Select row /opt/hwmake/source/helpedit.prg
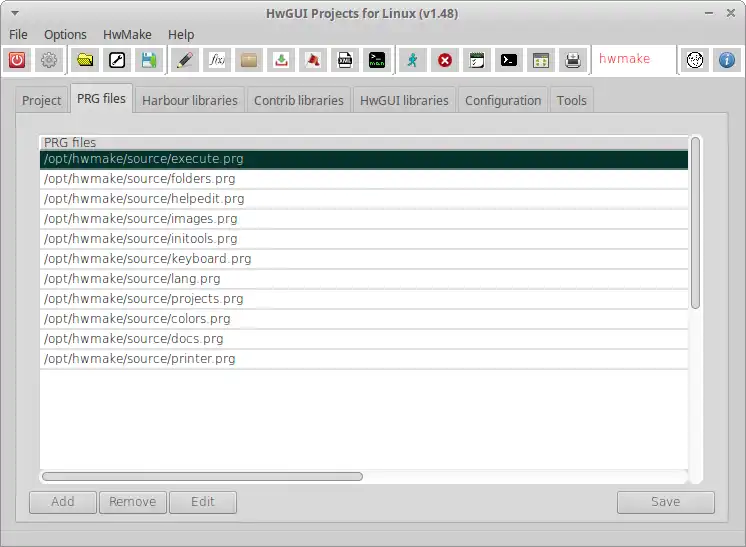Image resolution: width=746 pixels, height=547 pixels. click(x=363, y=199)
